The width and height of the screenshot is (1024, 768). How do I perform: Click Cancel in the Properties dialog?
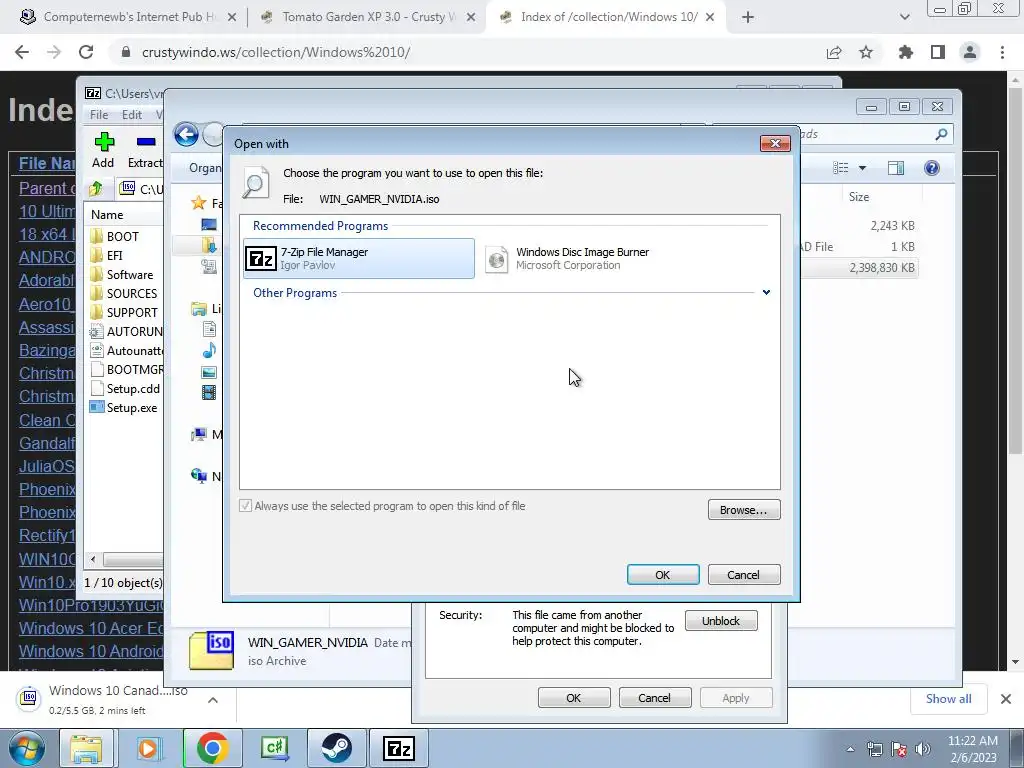pos(654,698)
